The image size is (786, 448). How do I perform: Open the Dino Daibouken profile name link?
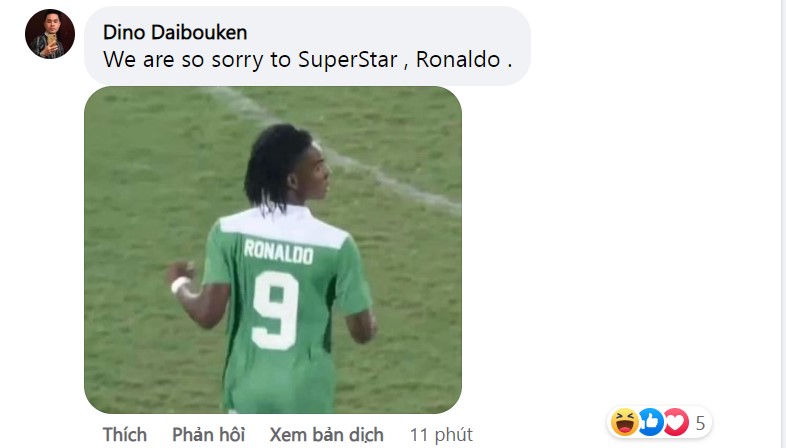click(175, 33)
